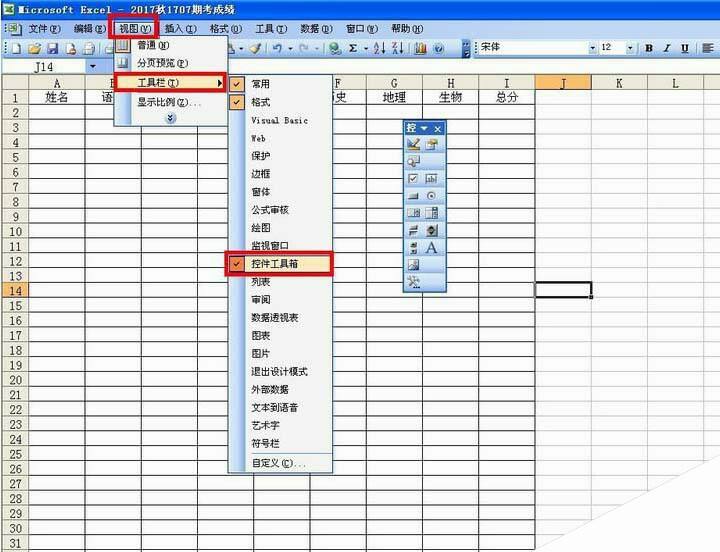Open the font size dropdown arrow
Screen dimensions: 720x552
click(x=630, y=48)
